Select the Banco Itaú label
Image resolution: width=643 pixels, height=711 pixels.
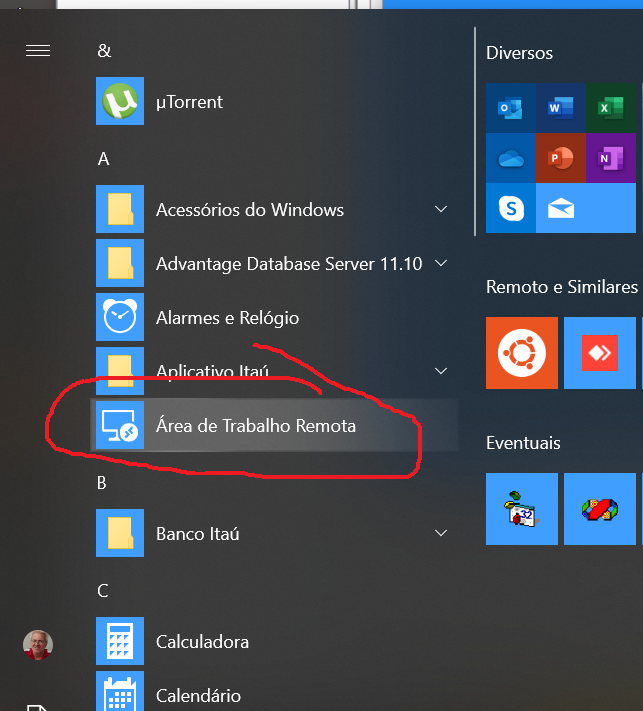[x=198, y=534]
